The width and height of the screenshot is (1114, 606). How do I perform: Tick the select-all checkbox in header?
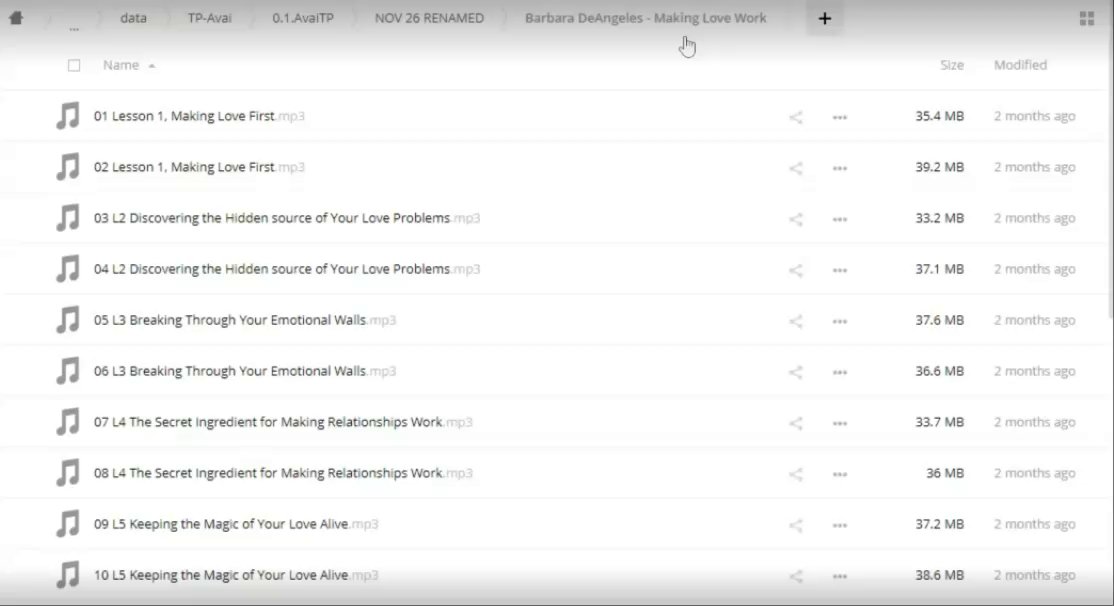tap(74, 66)
